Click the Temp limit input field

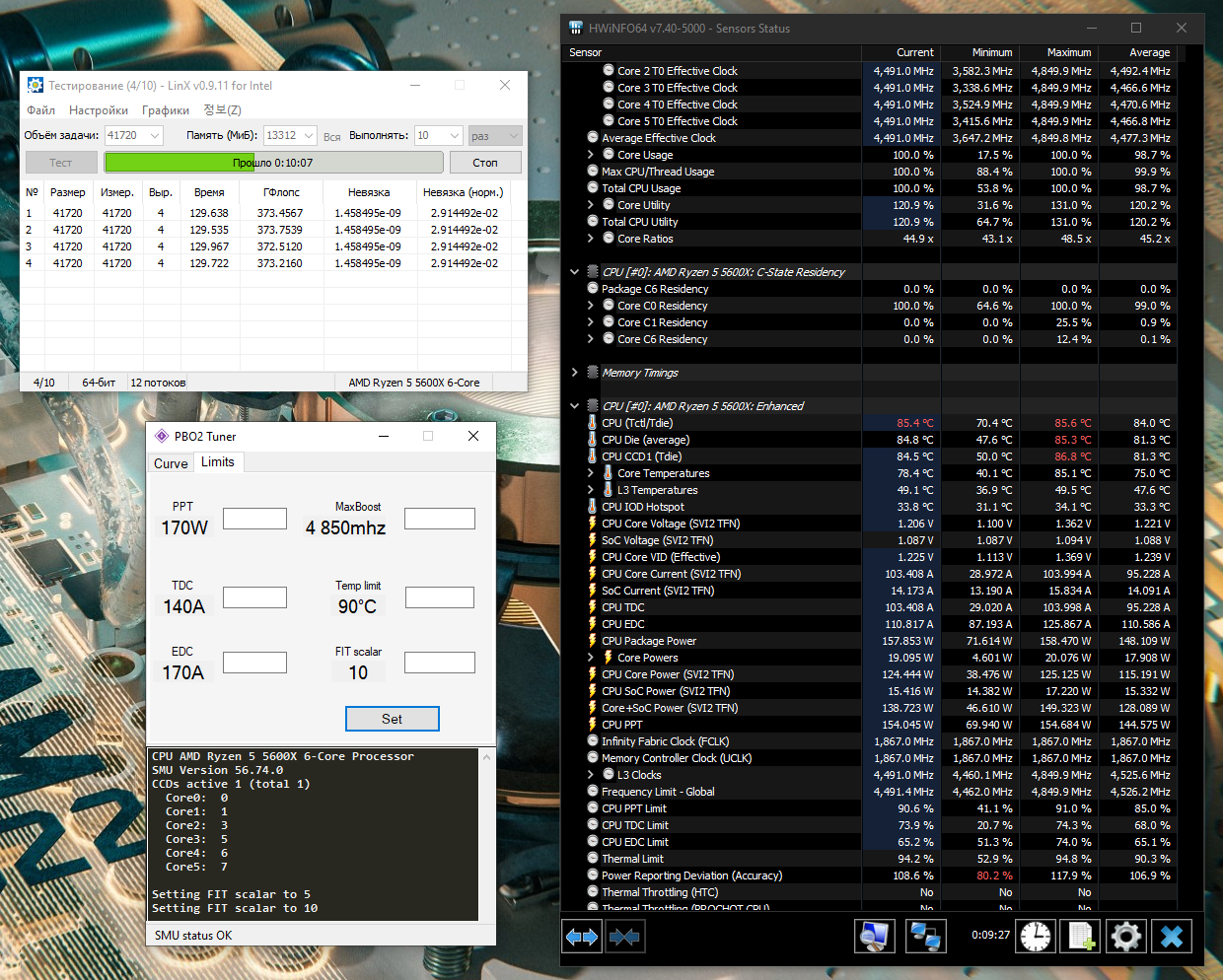[x=440, y=597]
